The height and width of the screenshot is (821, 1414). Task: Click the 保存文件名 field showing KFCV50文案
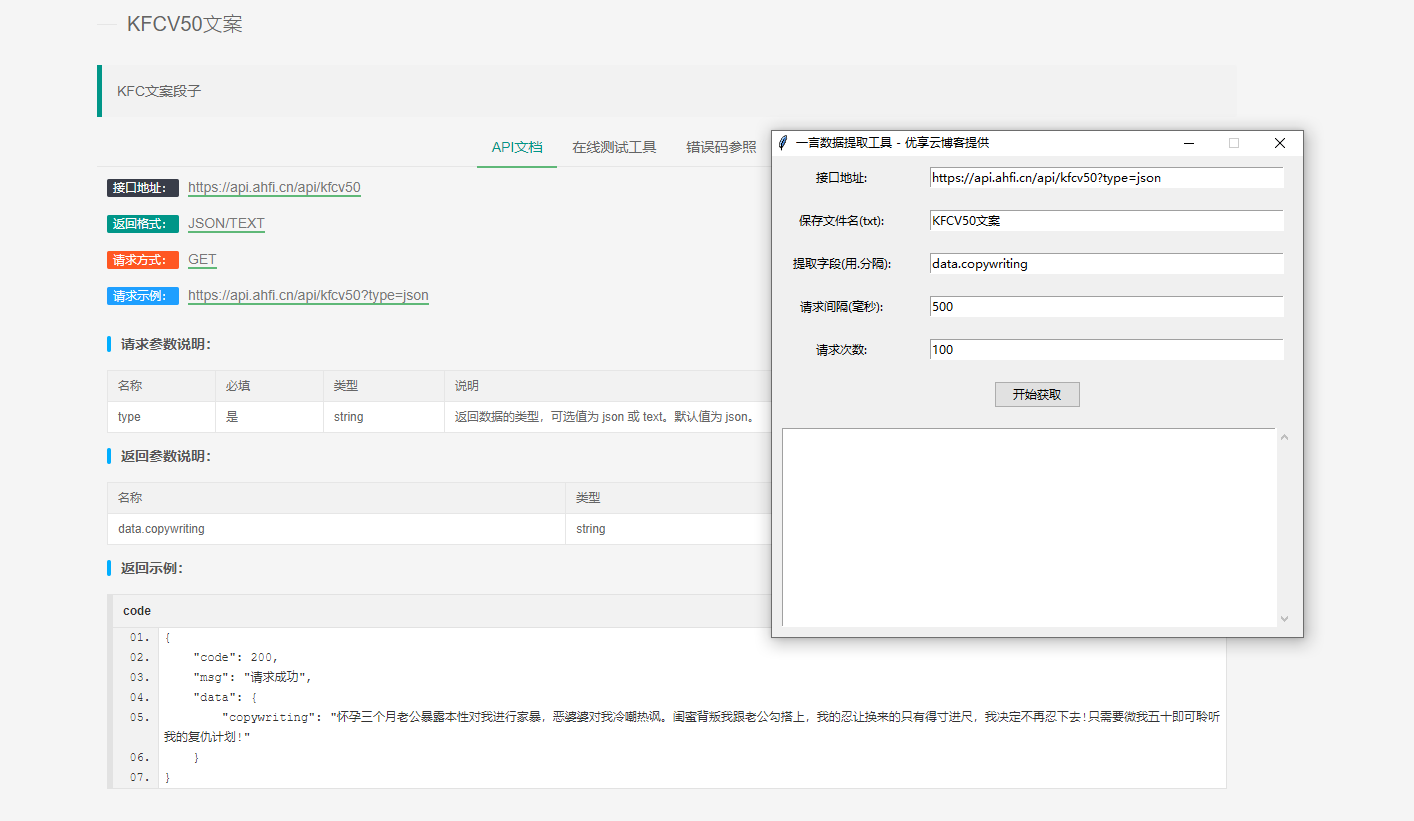coord(1105,220)
